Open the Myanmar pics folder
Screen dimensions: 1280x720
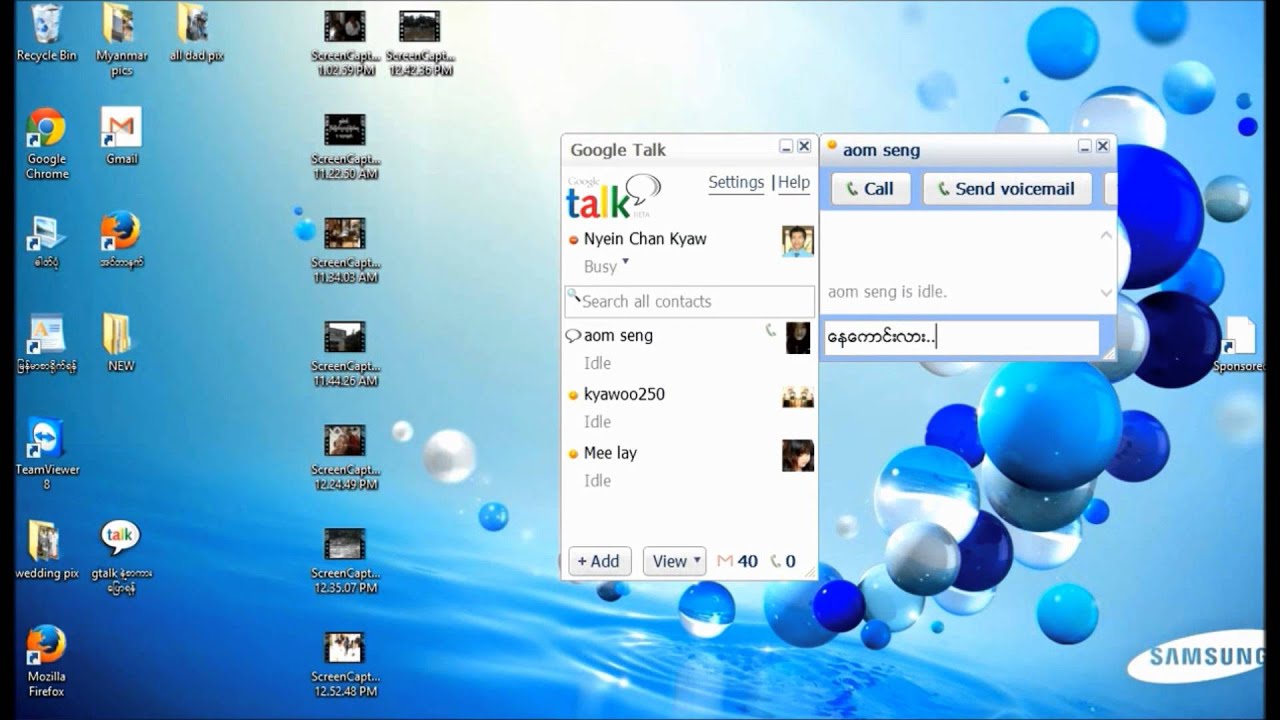pyautogui.click(x=121, y=40)
